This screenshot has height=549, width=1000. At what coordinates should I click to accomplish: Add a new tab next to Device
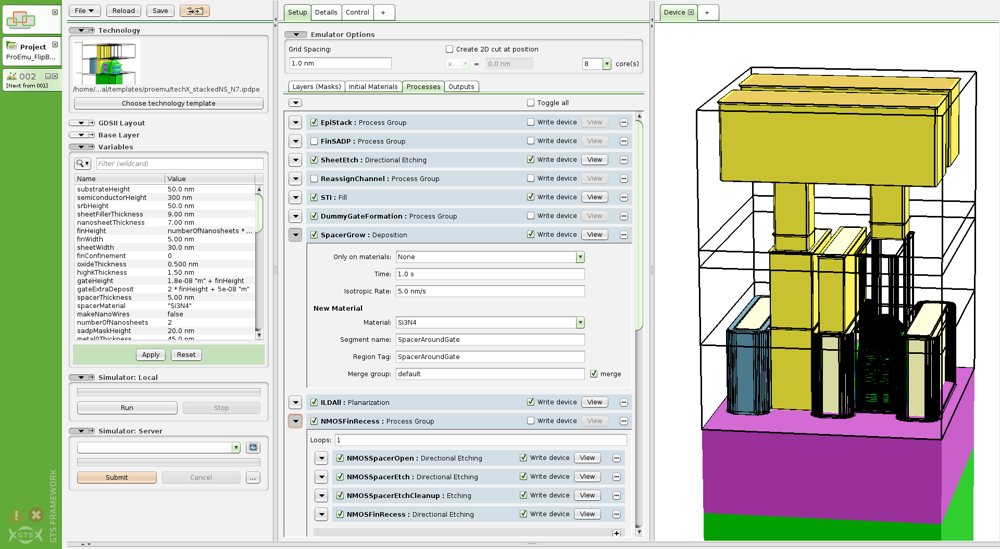tap(707, 12)
